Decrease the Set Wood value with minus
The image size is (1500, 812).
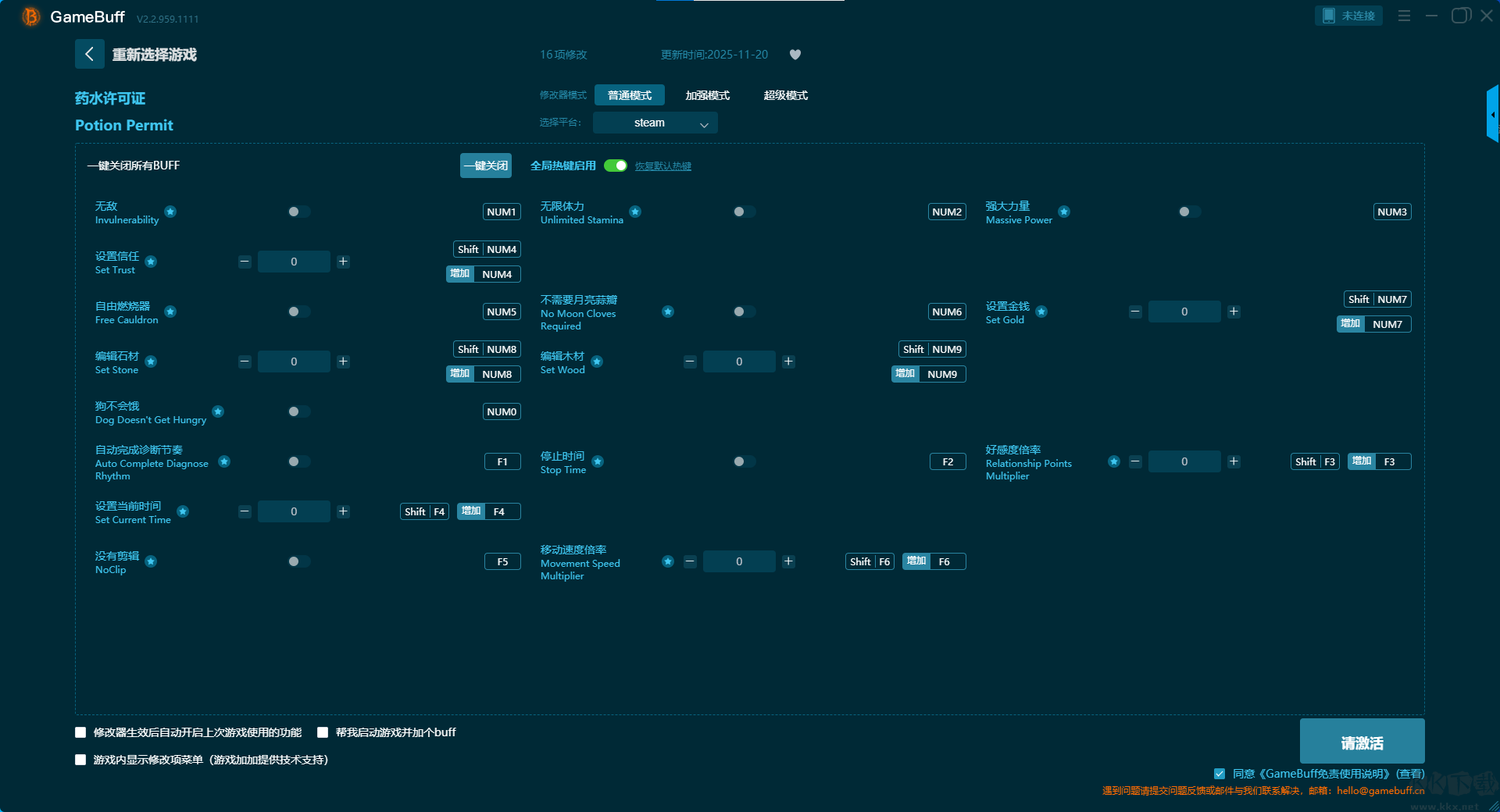(690, 361)
